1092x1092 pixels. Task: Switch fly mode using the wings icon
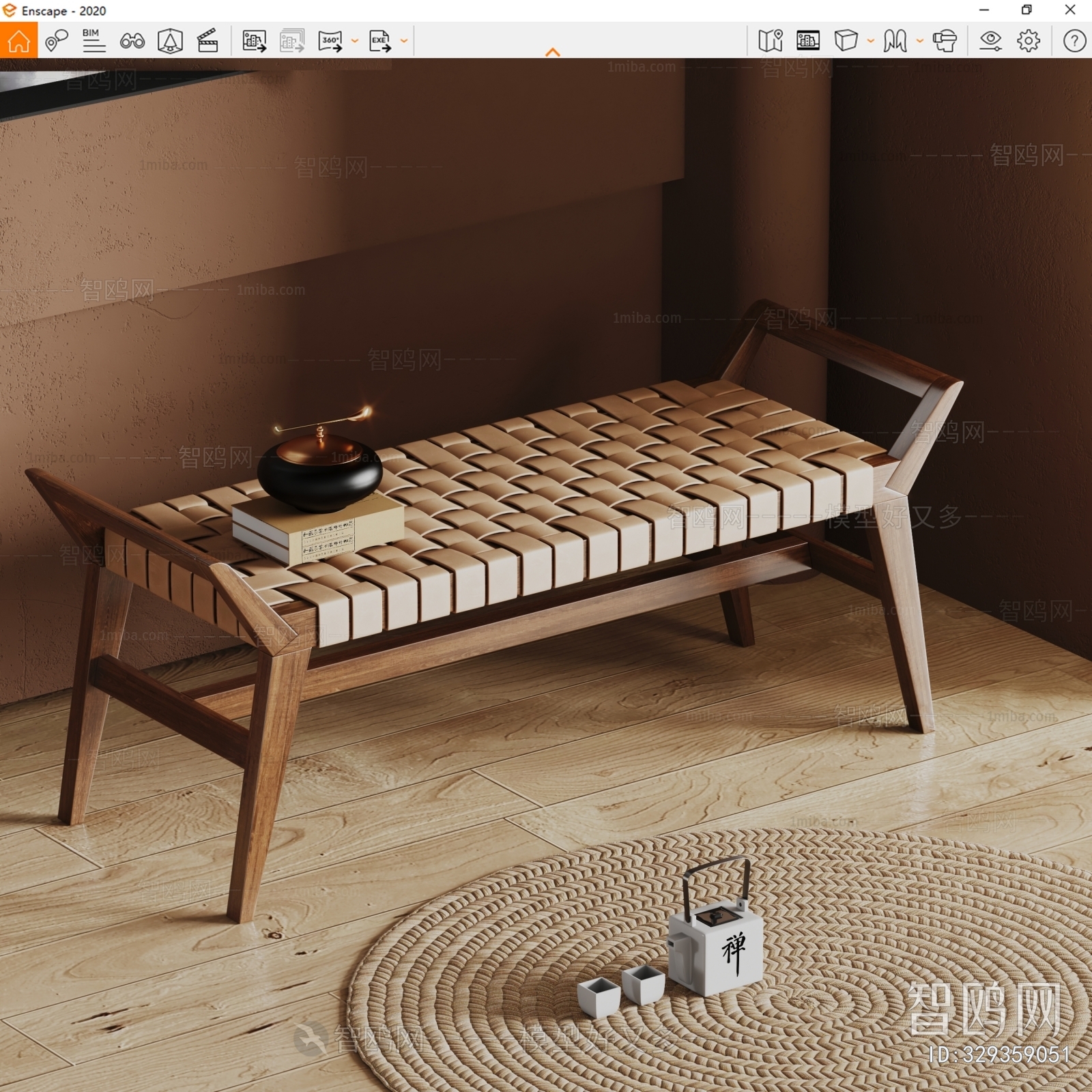pyautogui.click(x=895, y=41)
